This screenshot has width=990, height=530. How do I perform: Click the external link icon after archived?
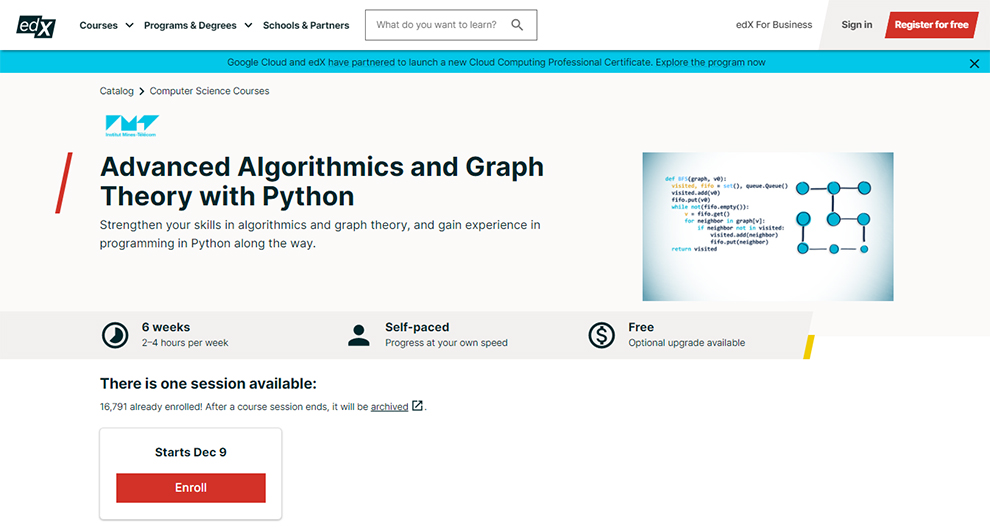point(417,406)
